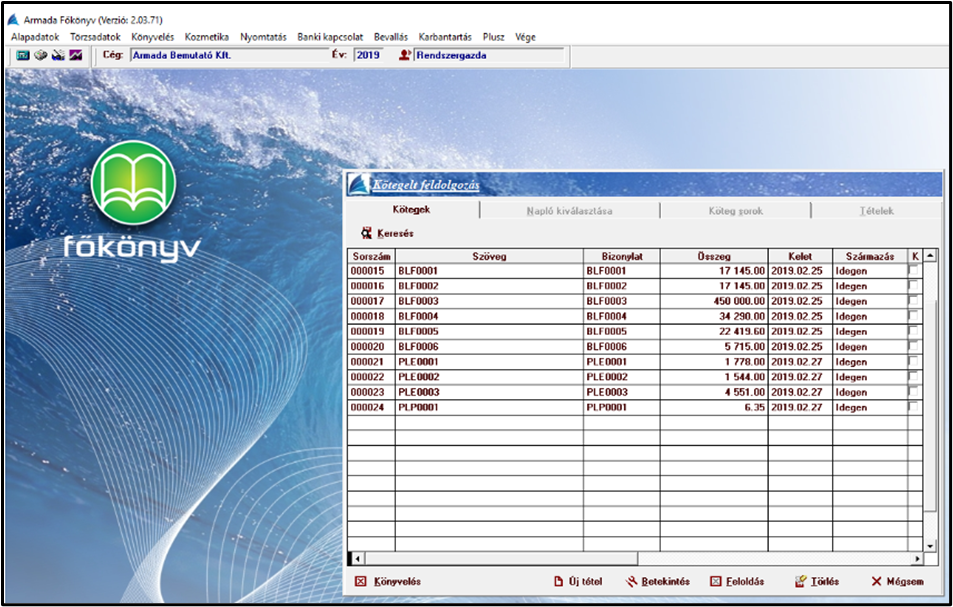Click the red user icon beside Rendszergazda
Screen dimensions: 953x607
[405, 55]
